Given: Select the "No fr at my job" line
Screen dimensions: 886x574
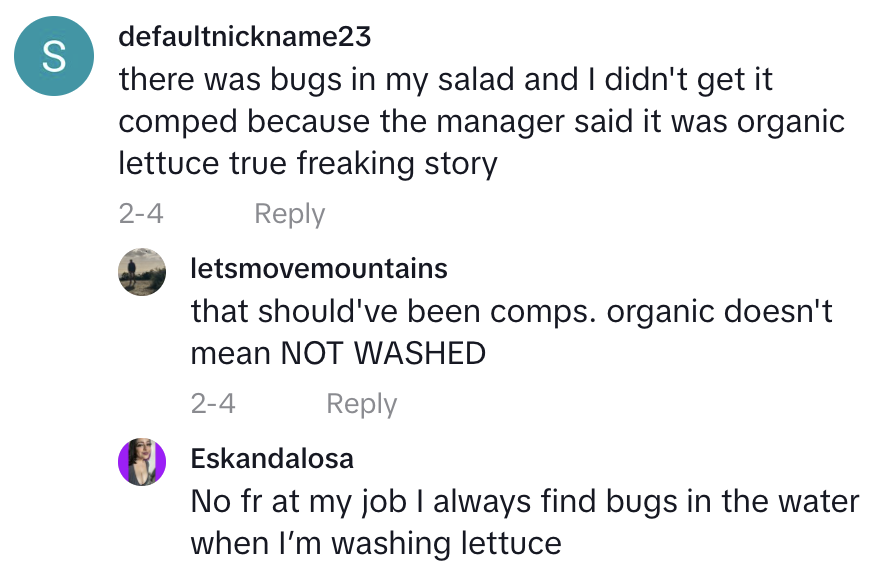Looking at the screenshot, I should 524,501.
